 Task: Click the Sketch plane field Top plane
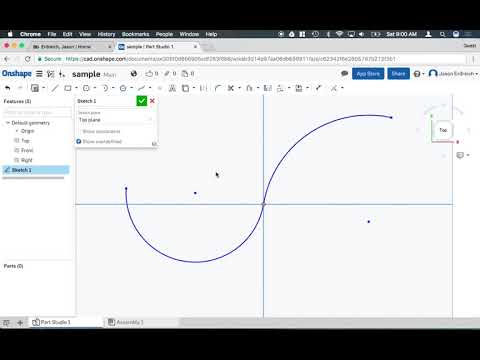point(115,120)
